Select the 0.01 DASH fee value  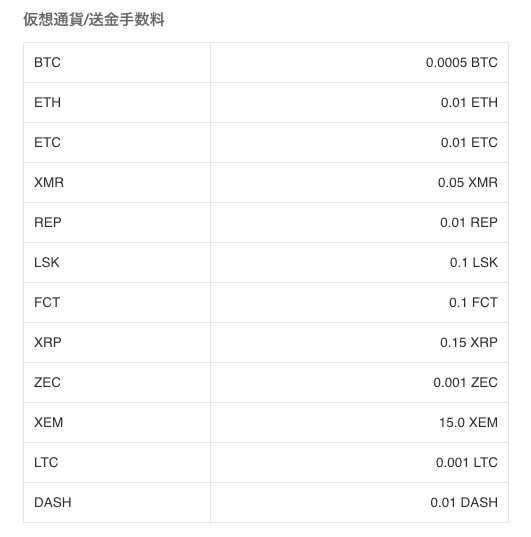click(x=464, y=503)
